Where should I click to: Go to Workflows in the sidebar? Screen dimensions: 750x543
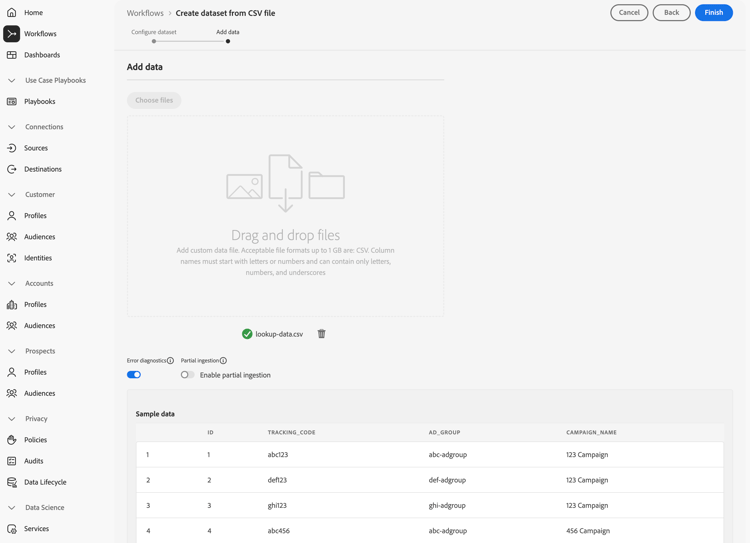click(40, 34)
